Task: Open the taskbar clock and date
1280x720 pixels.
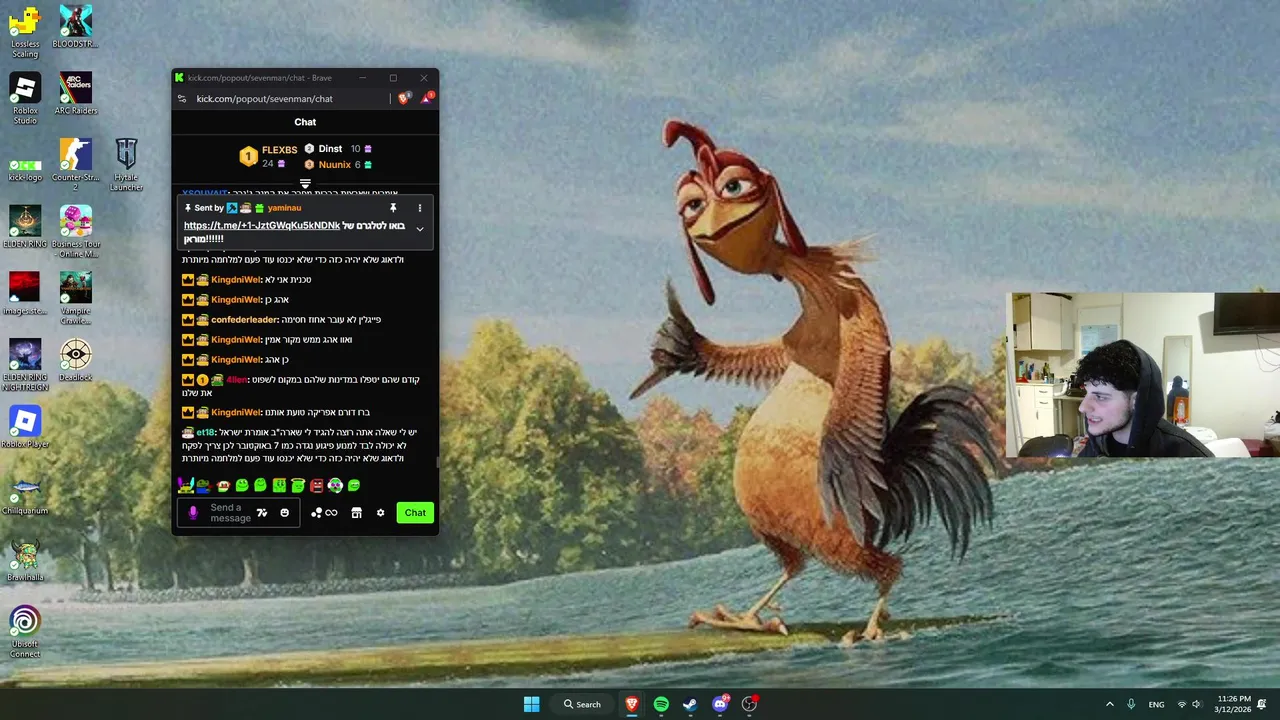Action: 1233,704
